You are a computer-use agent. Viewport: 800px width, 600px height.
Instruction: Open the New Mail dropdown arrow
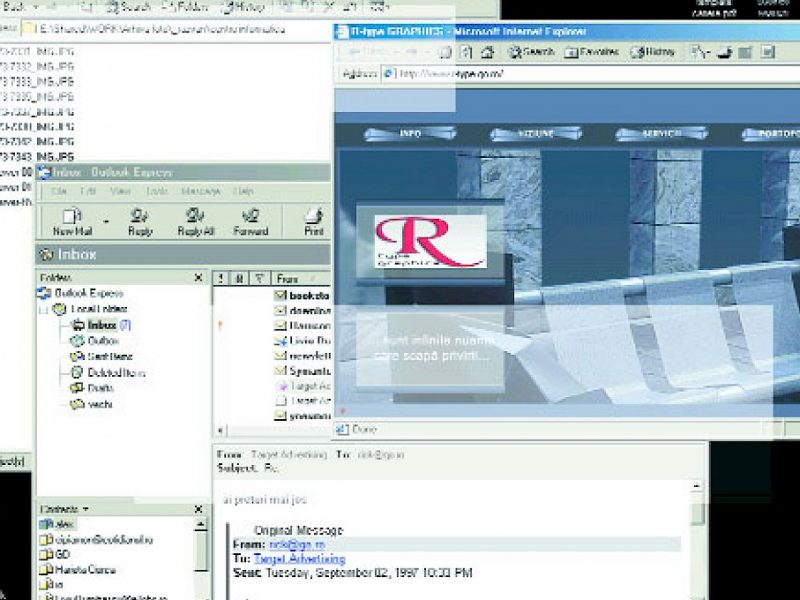click(105, 220)
